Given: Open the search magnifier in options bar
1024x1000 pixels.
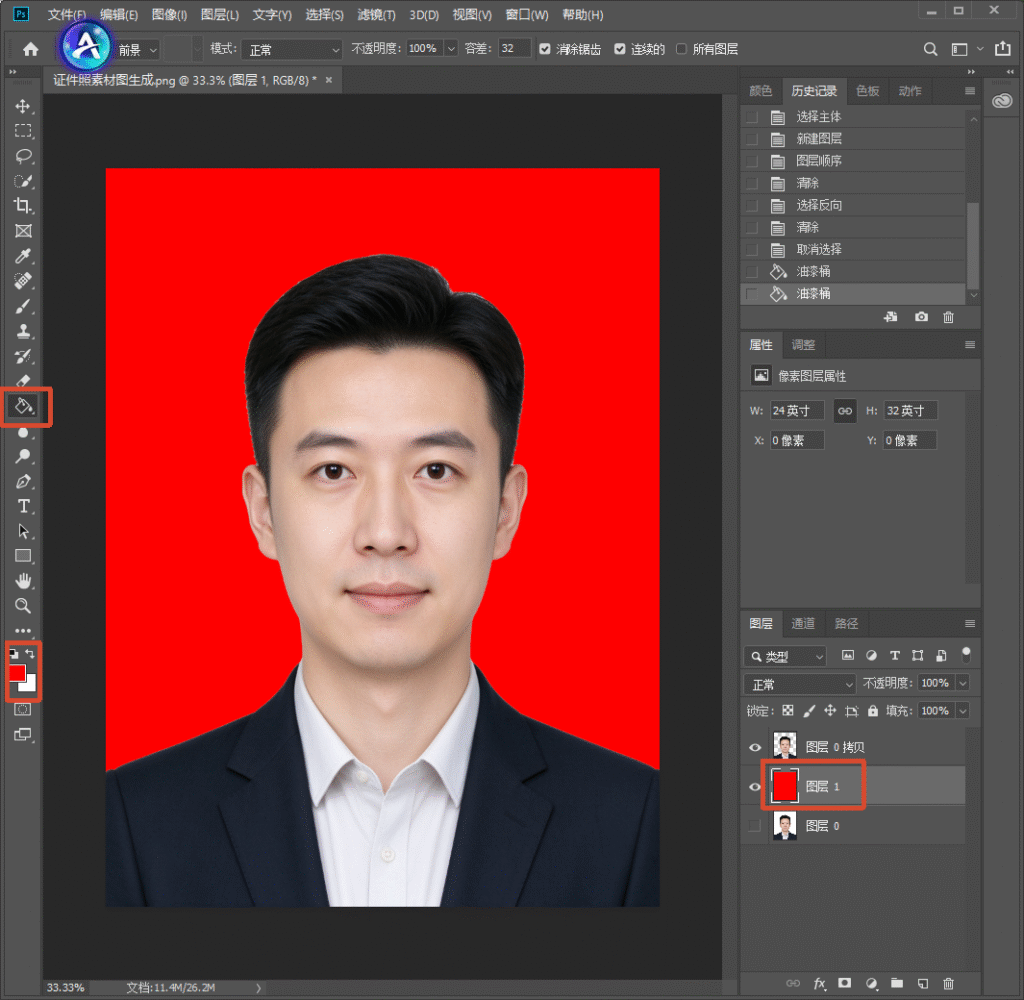Looking at the screenshot, I should pos(931,49).
